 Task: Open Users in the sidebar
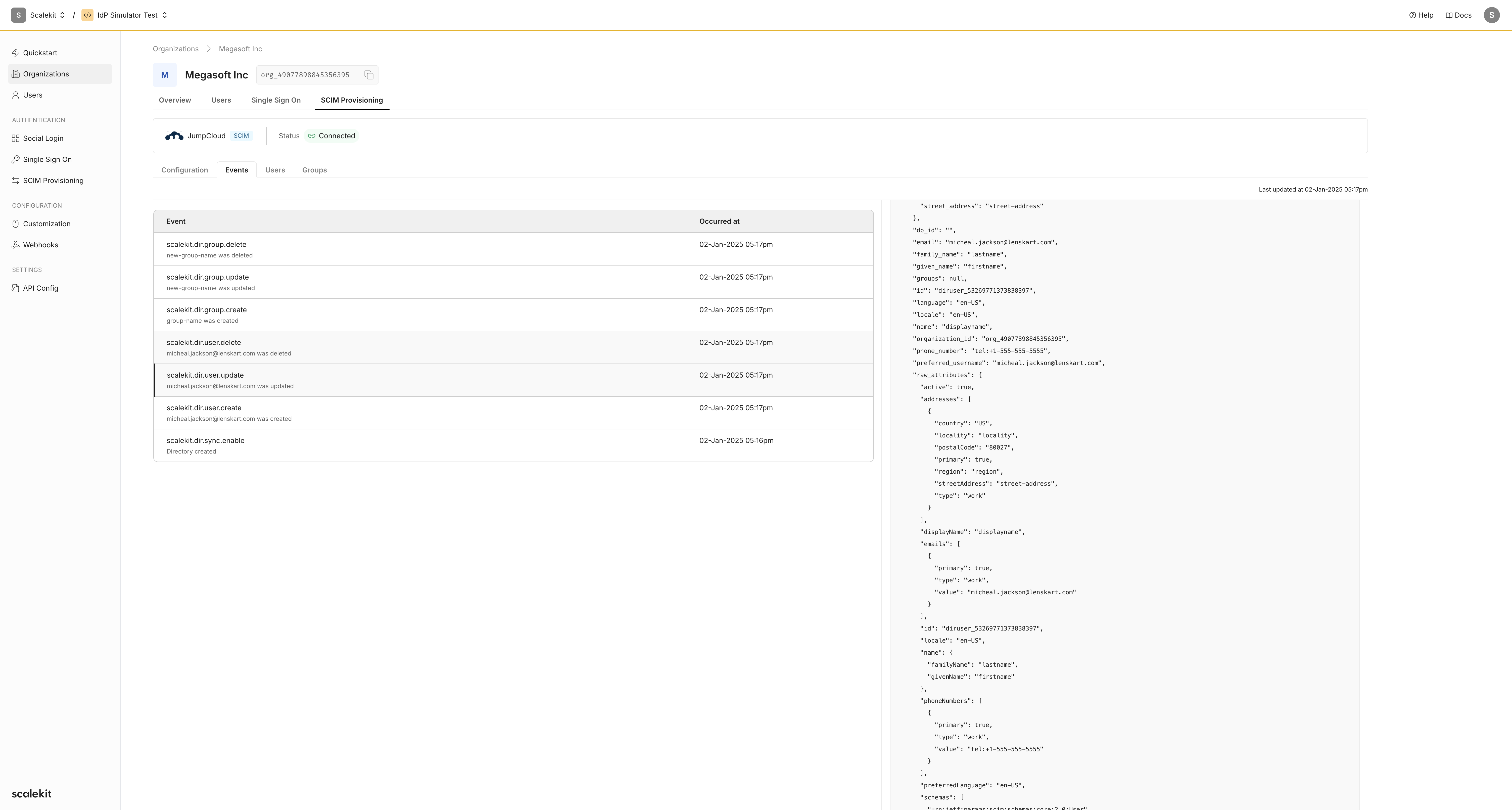tap(60, 95)
